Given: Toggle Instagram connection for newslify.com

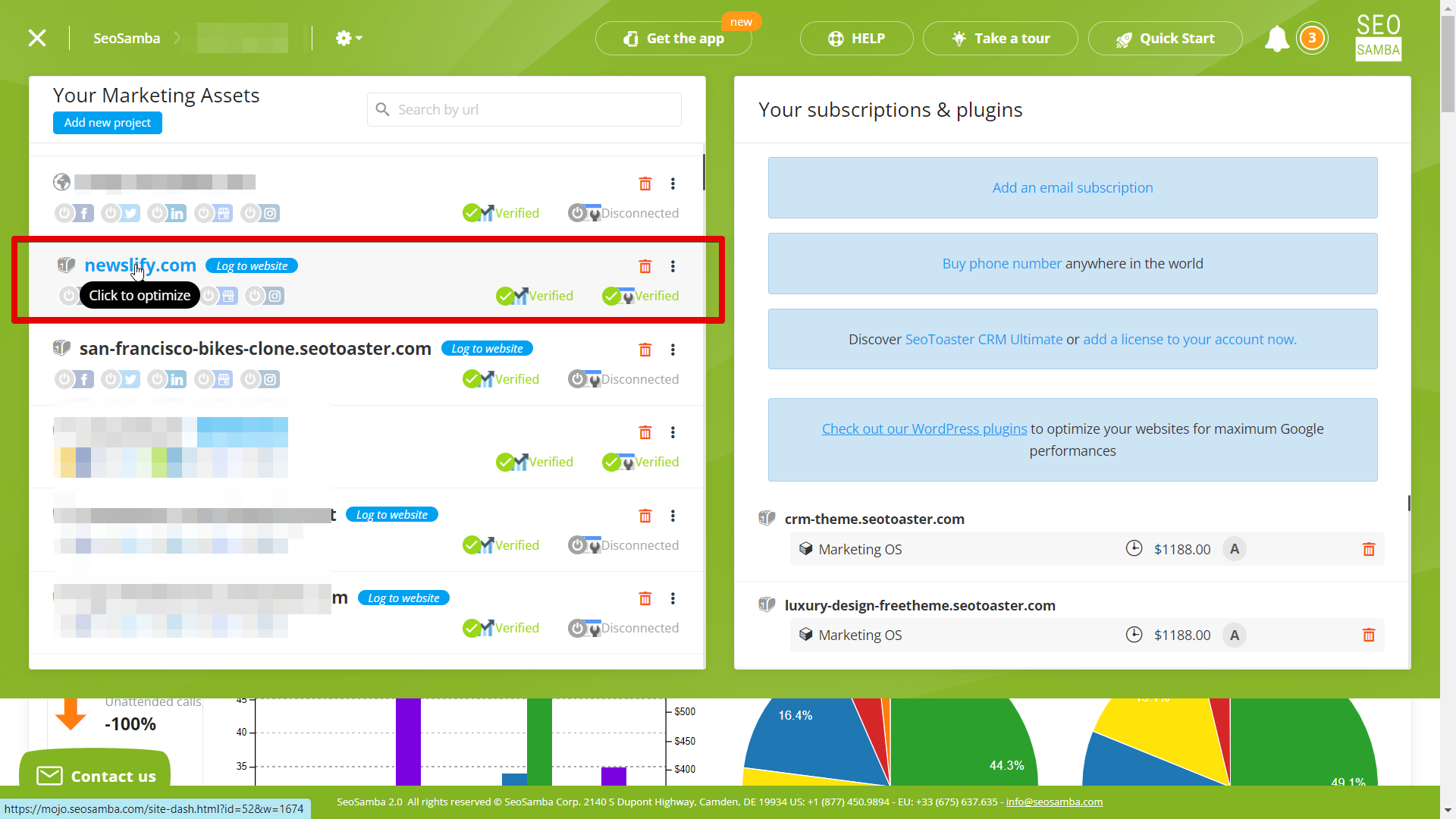Looking at the screenshot, I should tap(265, 296).
